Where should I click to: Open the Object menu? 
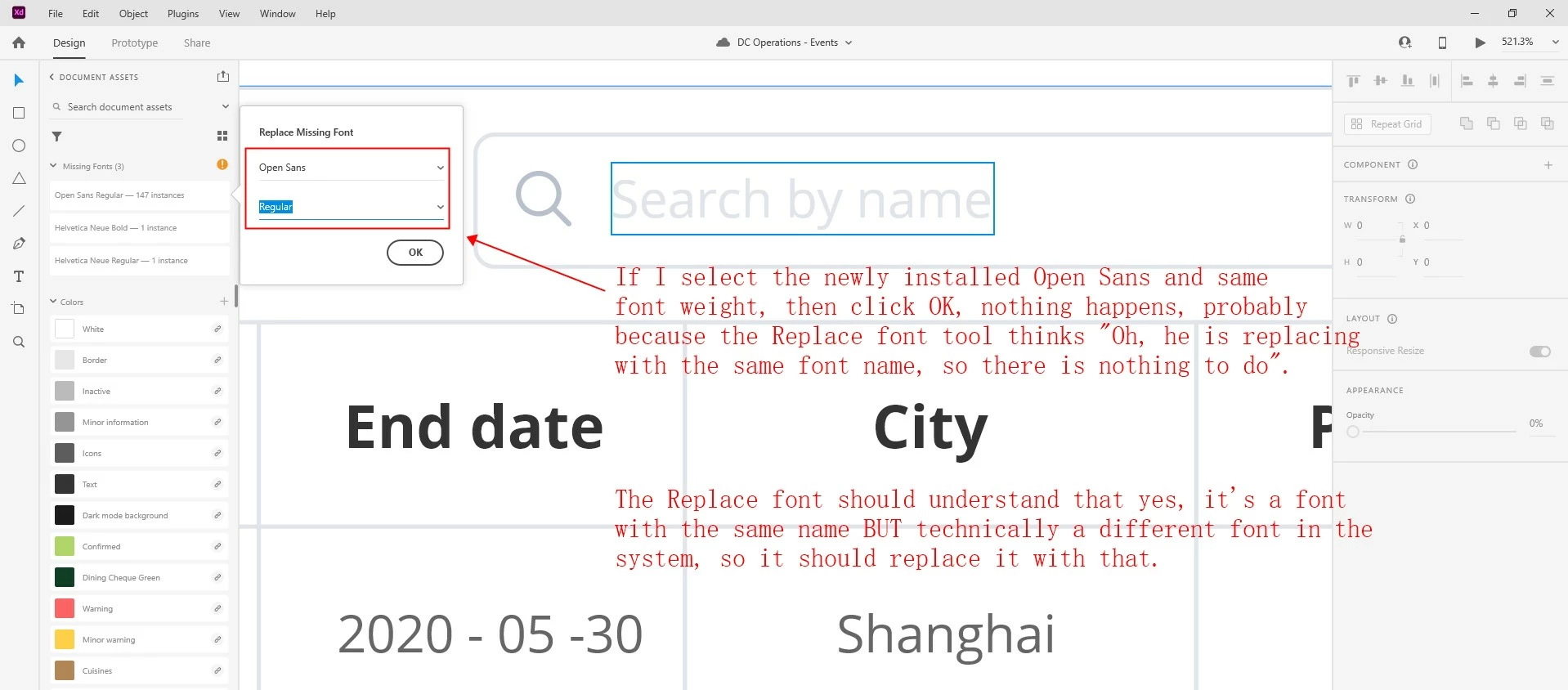tap(133, 14)
